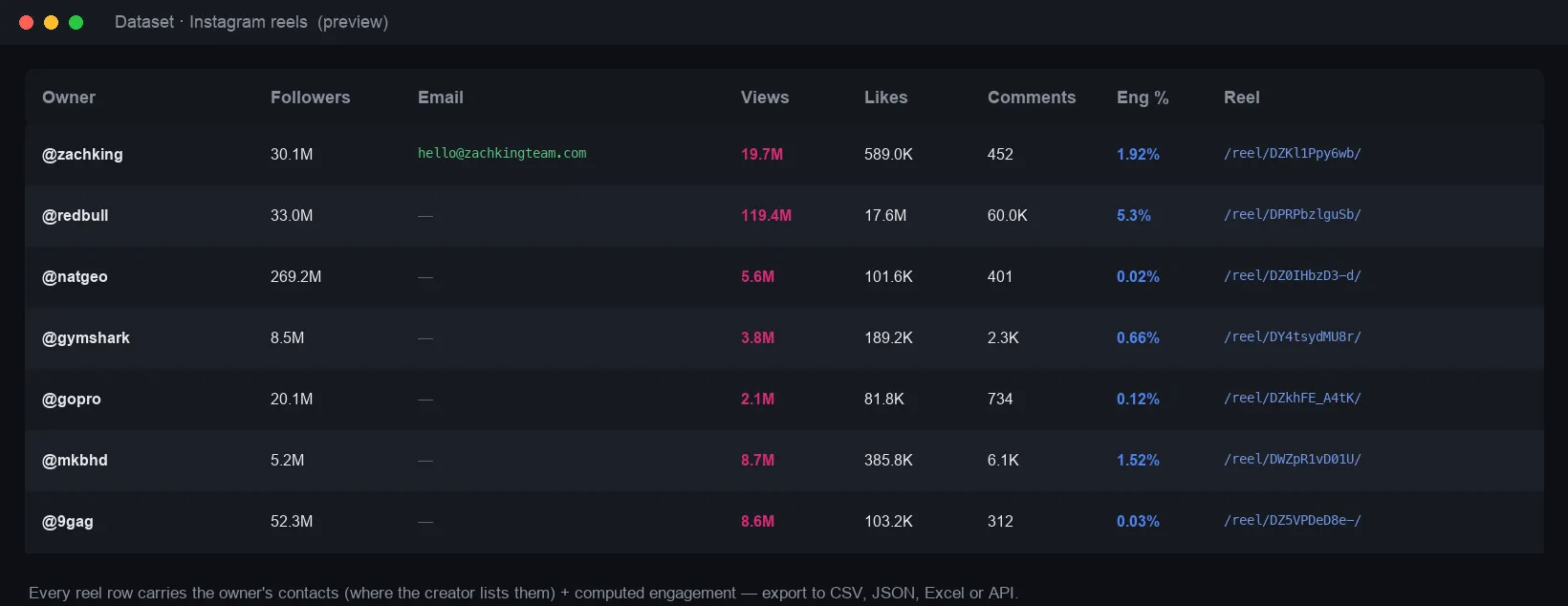The height and width of the screenshot is (606, 1568).
Task: Select the Owner column header
Action: point(69,97)
